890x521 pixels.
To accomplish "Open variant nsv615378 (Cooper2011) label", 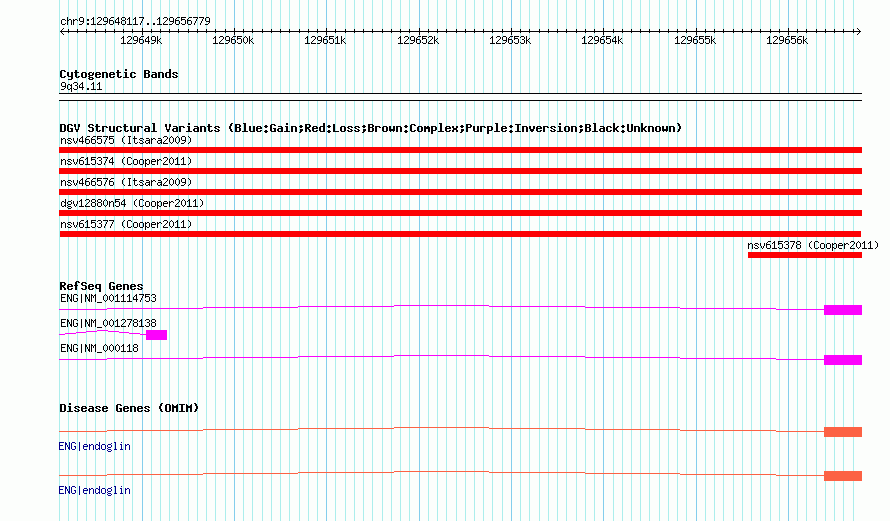I will (x=813, y=245).
